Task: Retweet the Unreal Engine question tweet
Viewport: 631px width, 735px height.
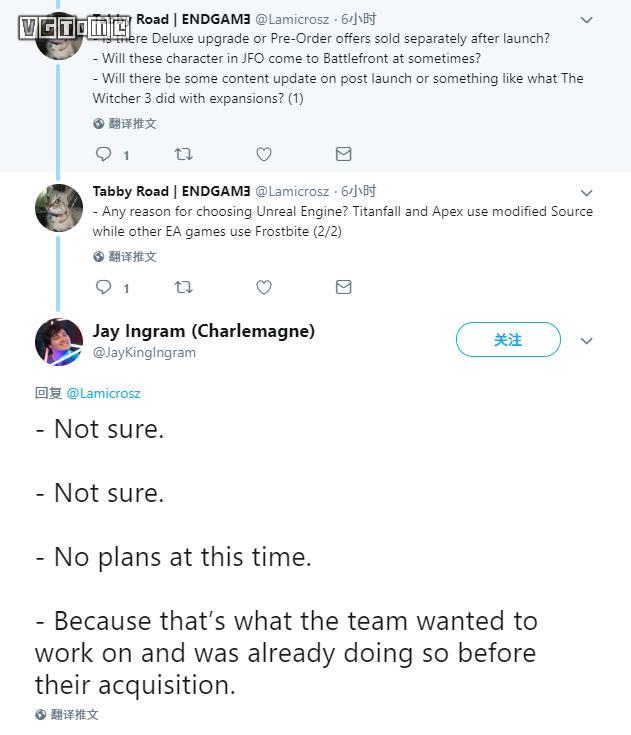Action: [183, 287]
